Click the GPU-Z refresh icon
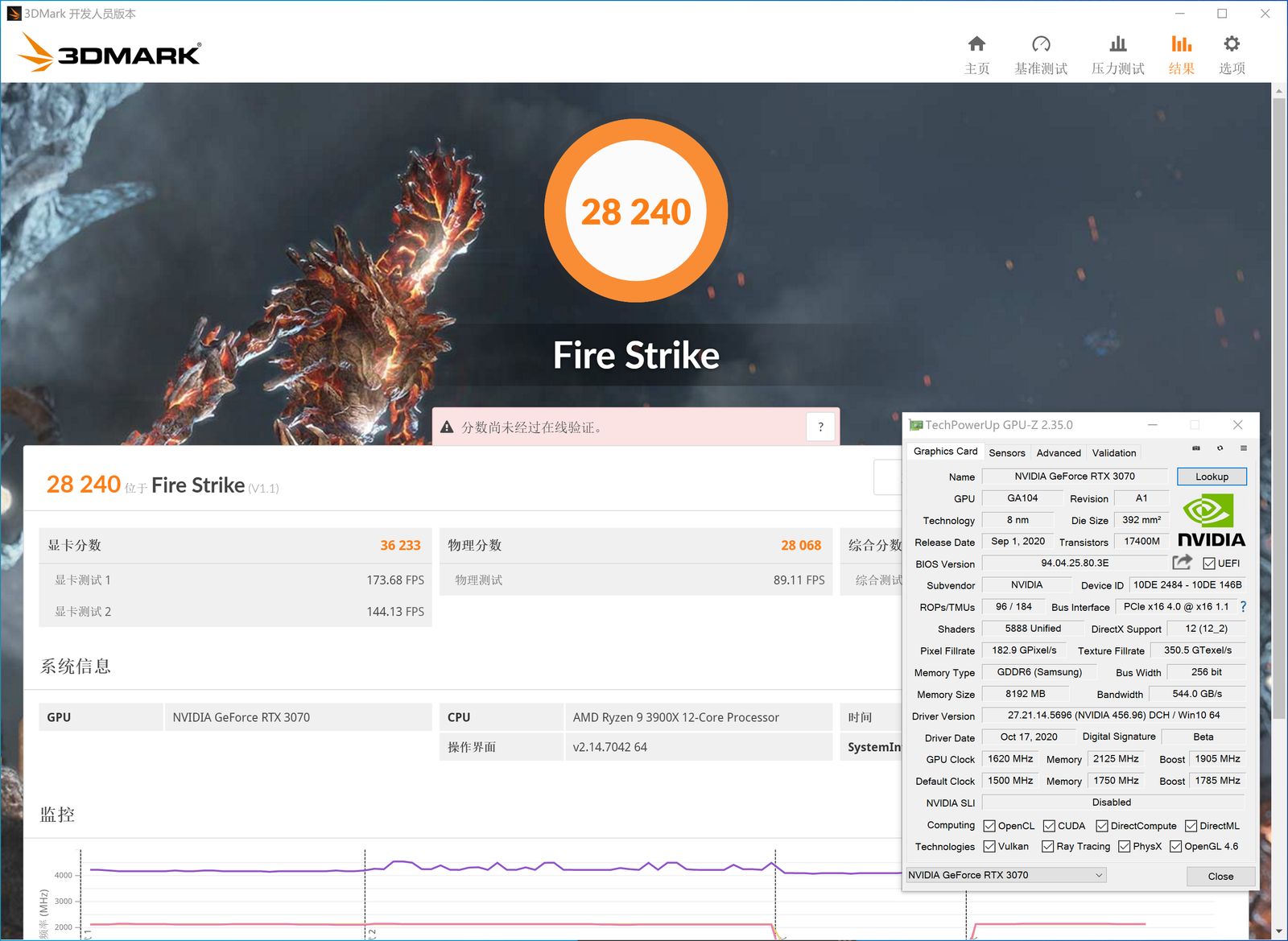Image resolution: width=1288 pixels, height=941 pixels. coord(1220,448)
